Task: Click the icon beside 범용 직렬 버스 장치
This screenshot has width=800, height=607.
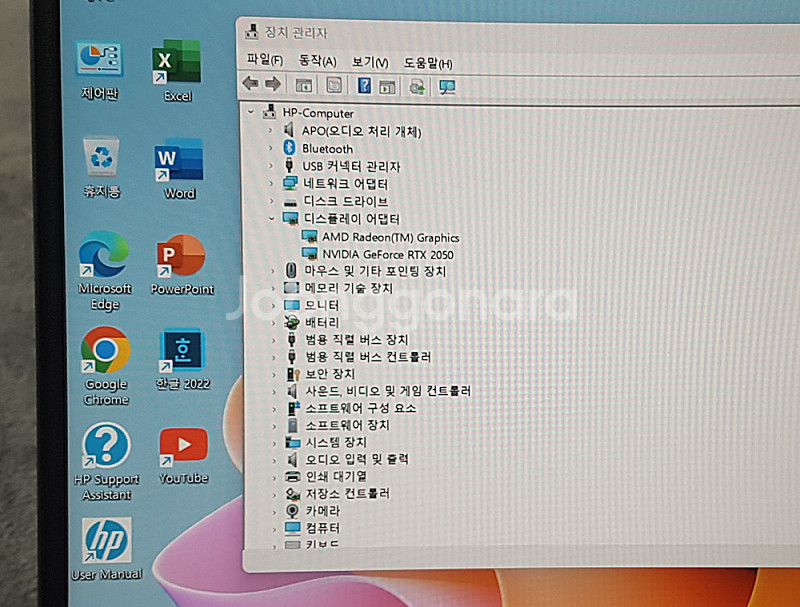Action: click(x=292, y=339)
